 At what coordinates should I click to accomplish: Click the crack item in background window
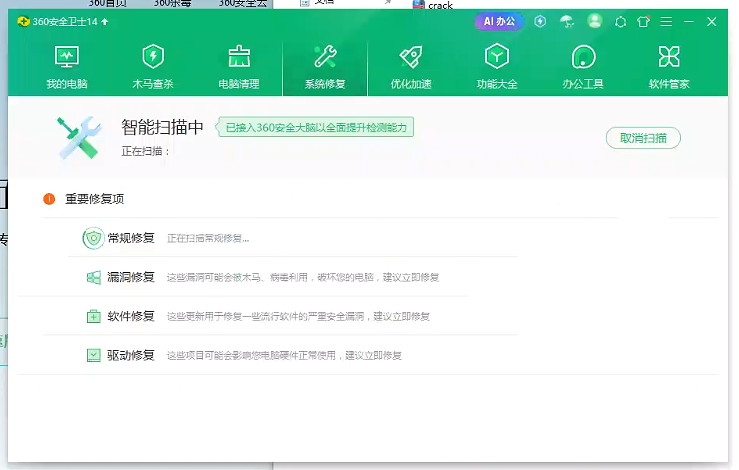[434, 5]
